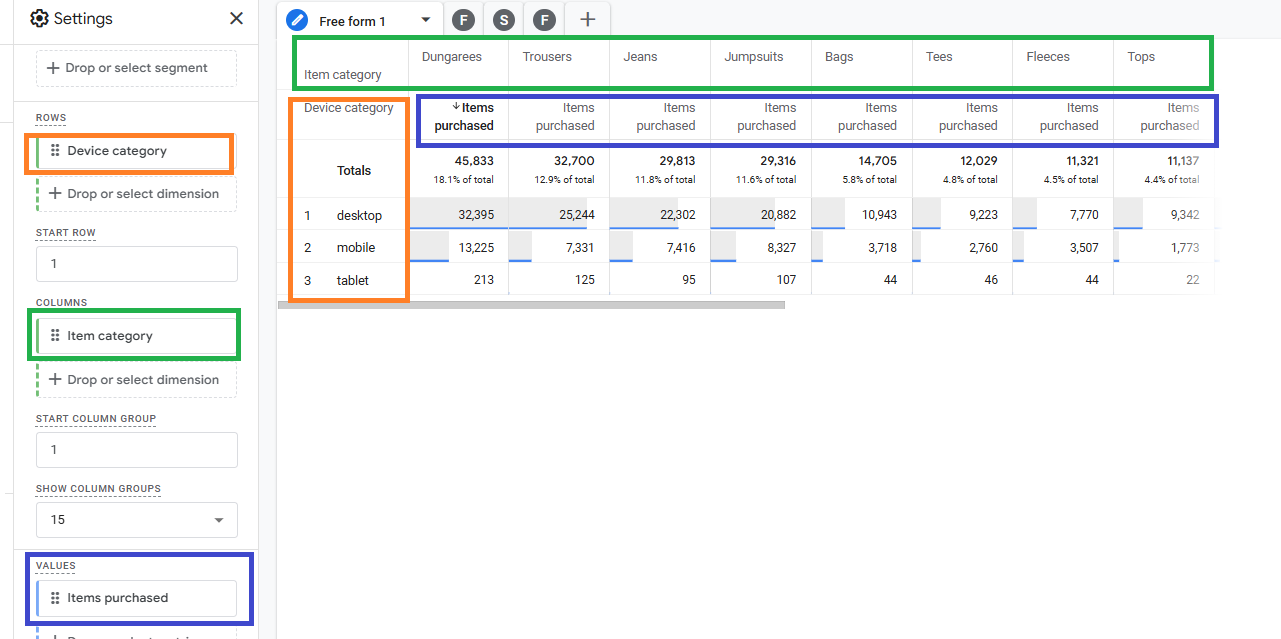
Task: Click the Tops column header
Action: coord(1141,57)
